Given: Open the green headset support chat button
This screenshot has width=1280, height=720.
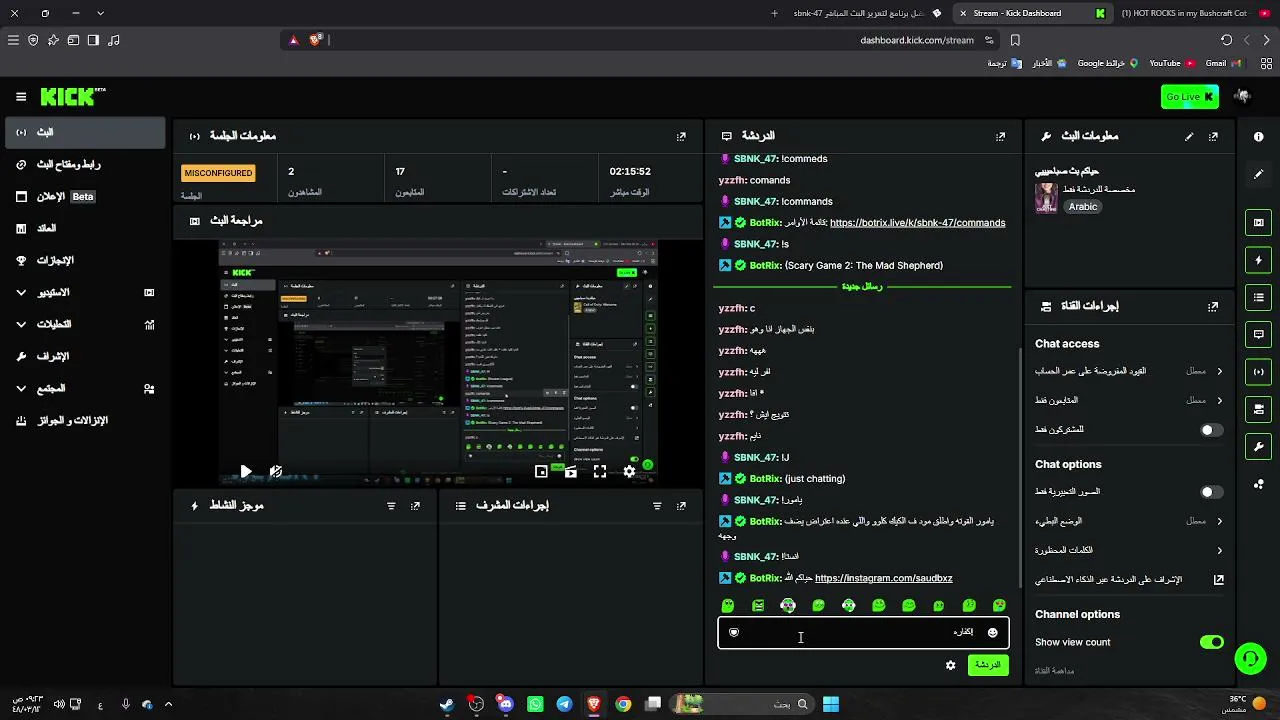Looking at the screenshot, I should click(x=1250, y=657).
